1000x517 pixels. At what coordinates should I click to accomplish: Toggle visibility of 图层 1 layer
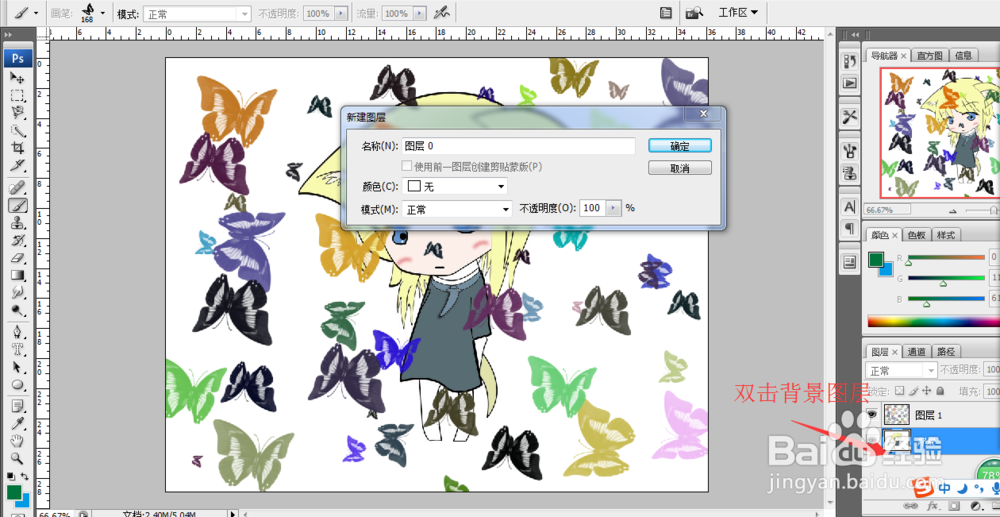point(872,415)
